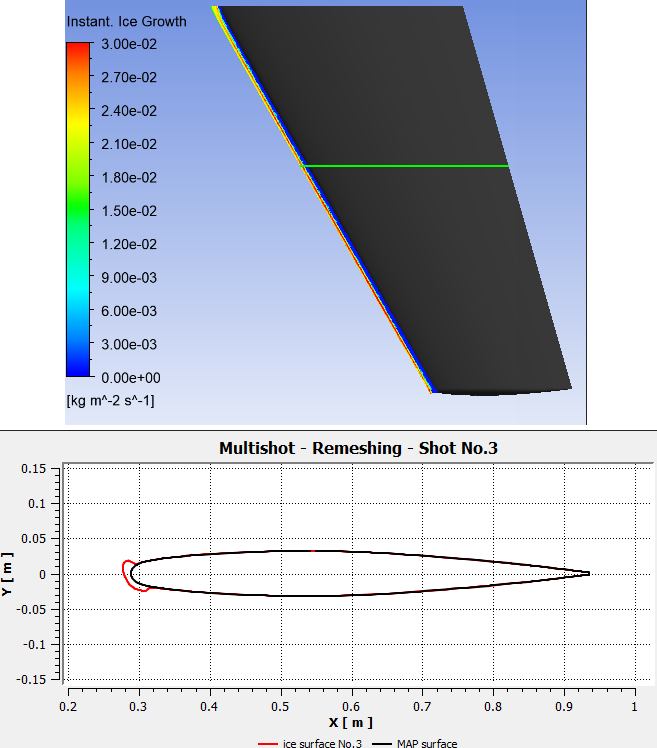Toggle the MAP surface legend entry
Viewport: 657px width, 748px height.
tap(415, 743)
